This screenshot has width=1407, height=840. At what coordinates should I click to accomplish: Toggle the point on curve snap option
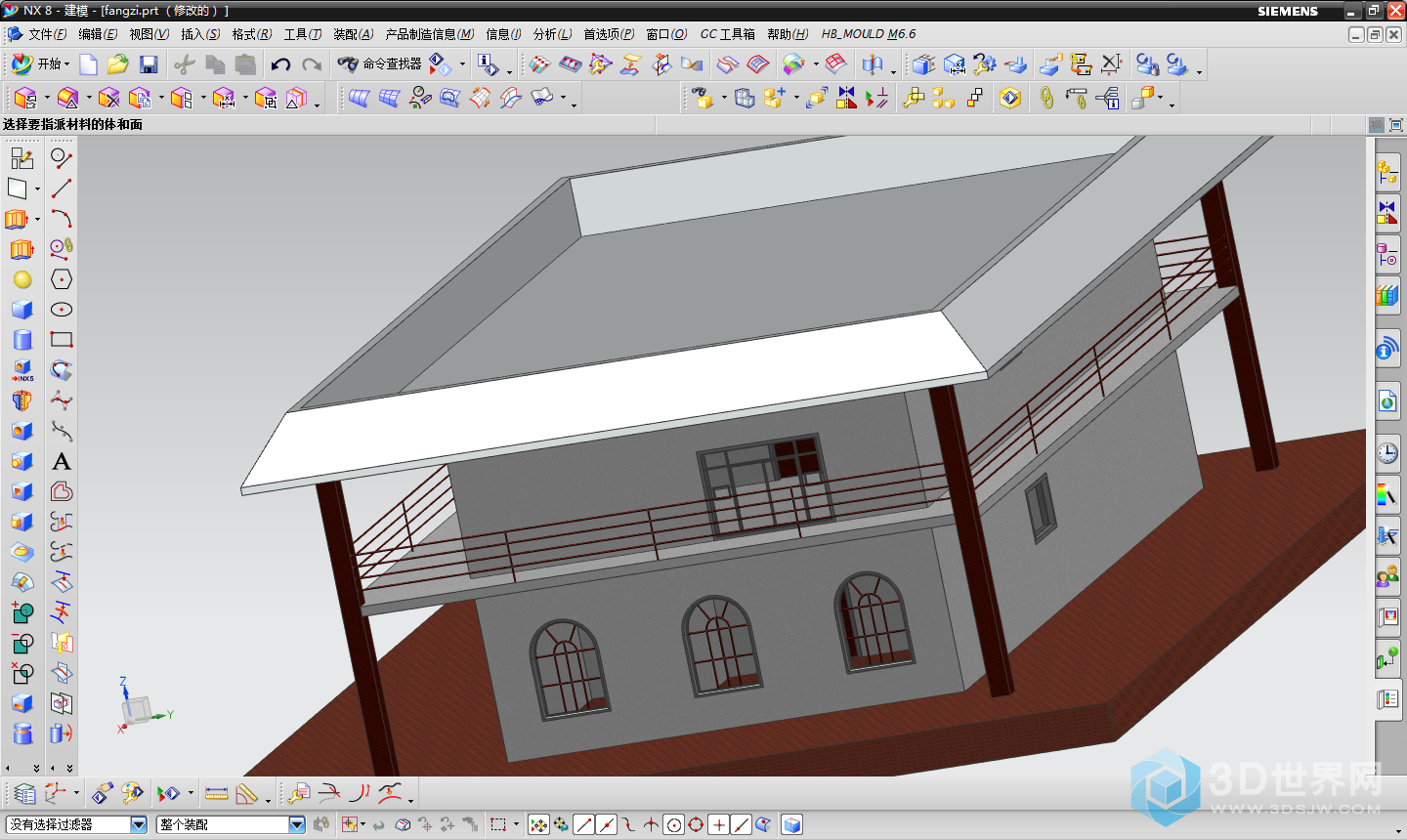tap(741, 825)
